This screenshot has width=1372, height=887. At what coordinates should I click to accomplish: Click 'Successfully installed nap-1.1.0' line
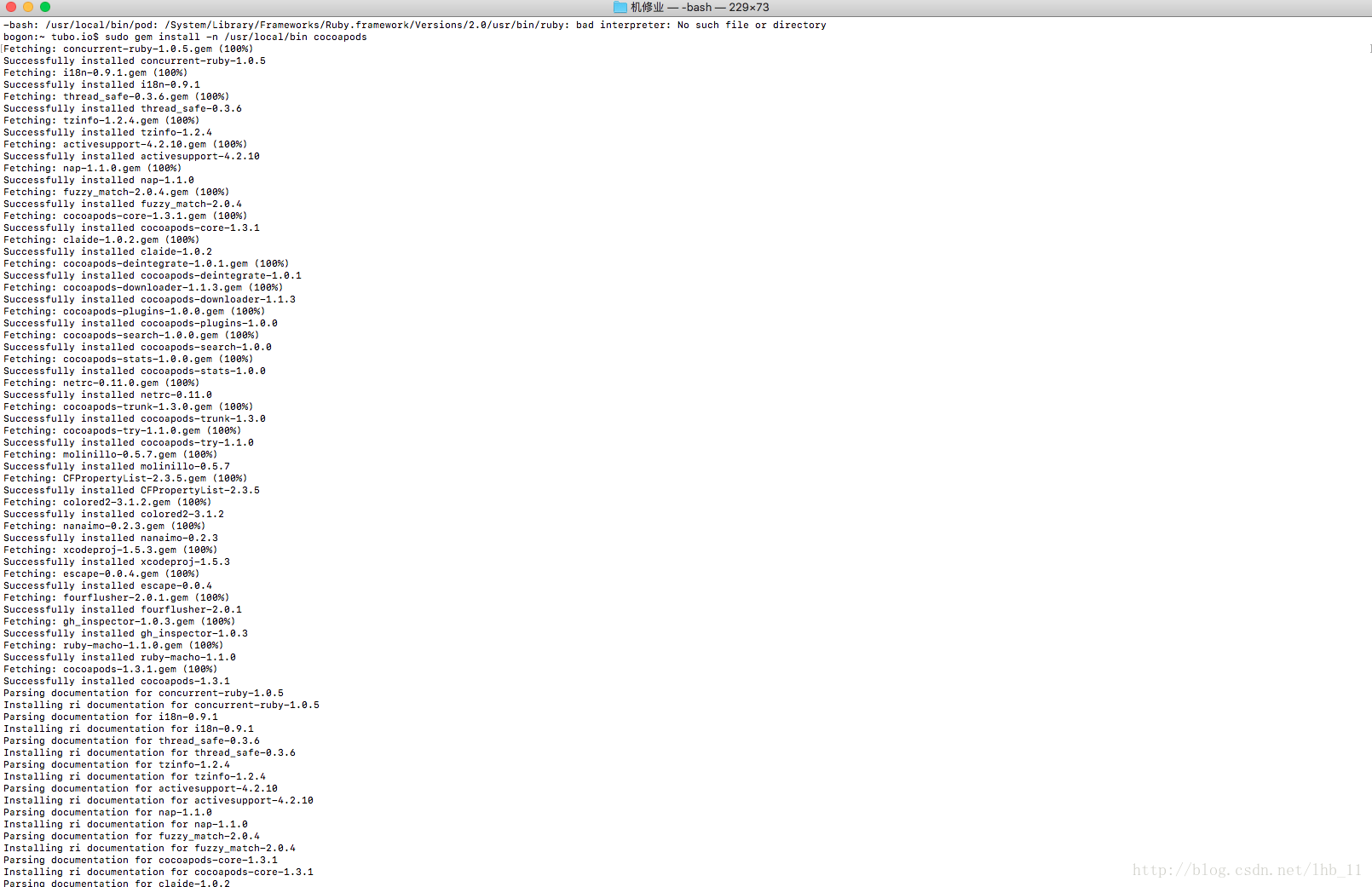pos(99,180)
